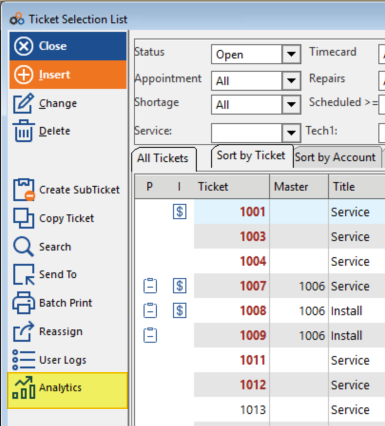Click the Analytics chart icon

pos(23,387)
